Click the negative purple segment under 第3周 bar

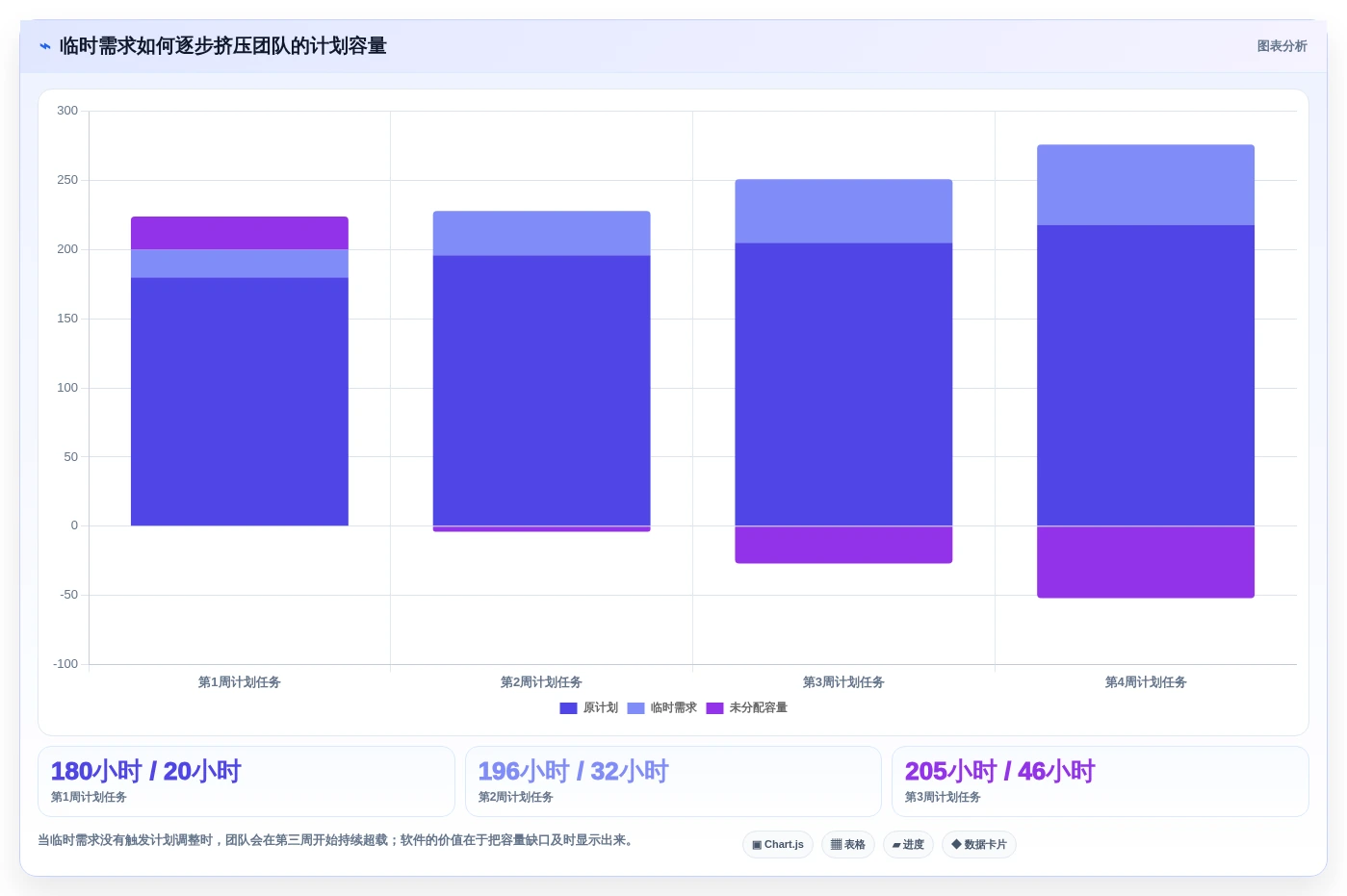click(843, 545)
